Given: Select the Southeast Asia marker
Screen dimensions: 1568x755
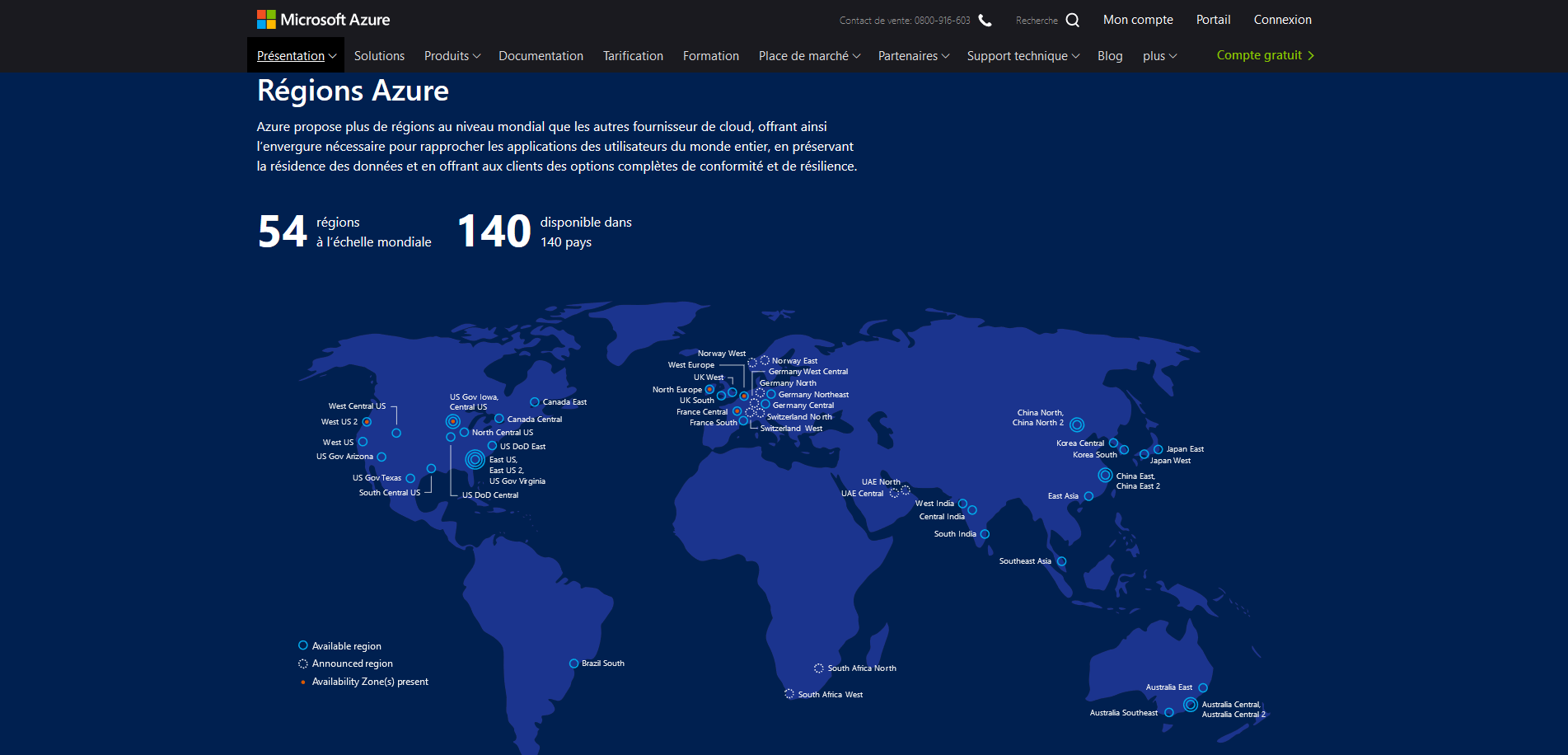Looking at the screenshot, I should [x=1061, y=561].
